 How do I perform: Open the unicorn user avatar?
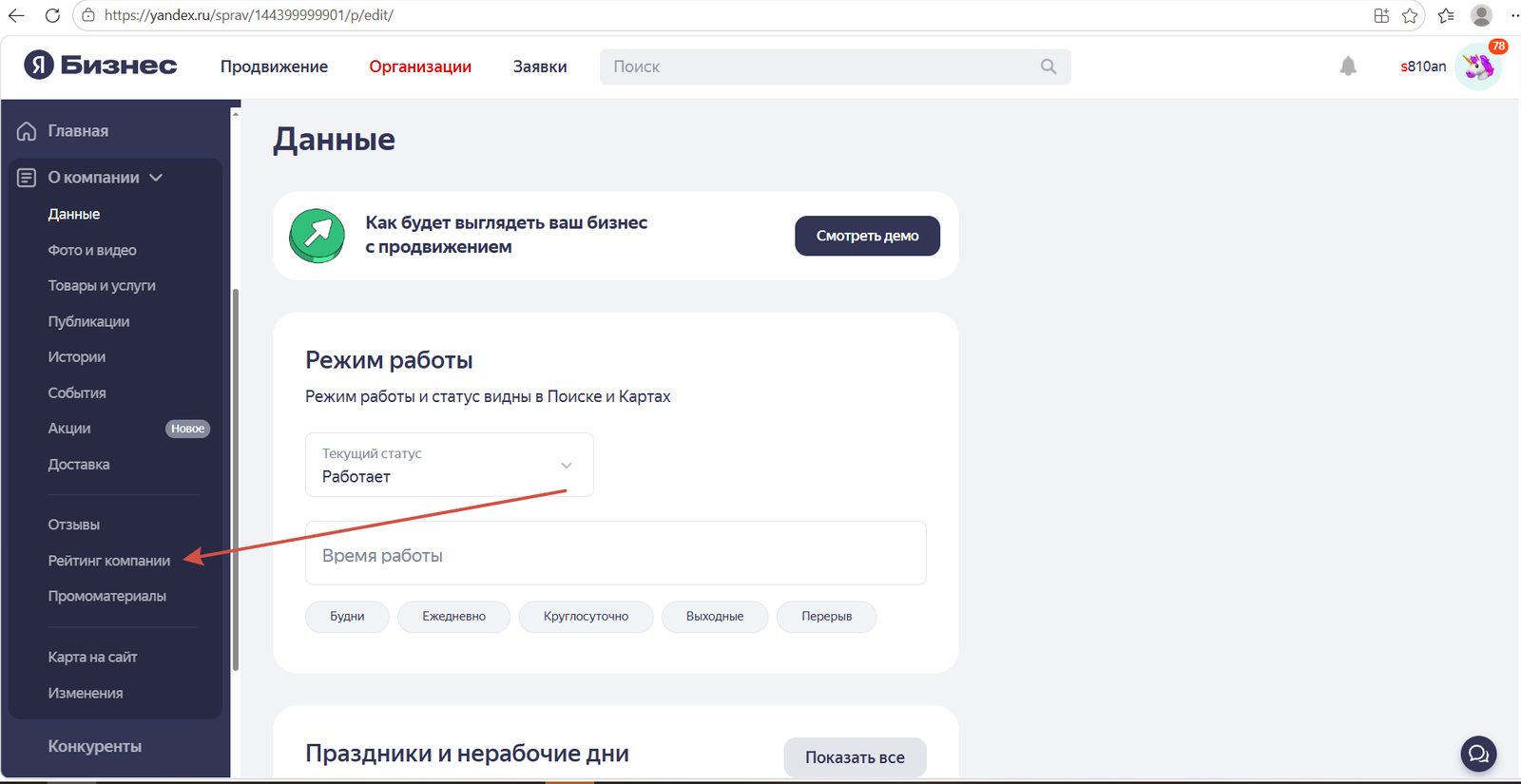click(1478, 67)
